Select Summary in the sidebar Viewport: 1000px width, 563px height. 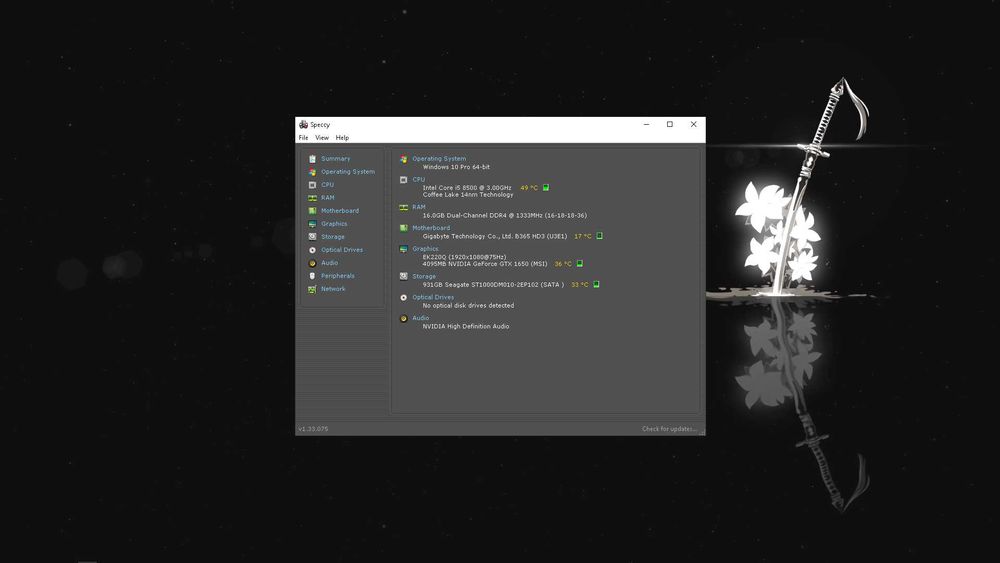pos(335,159)
